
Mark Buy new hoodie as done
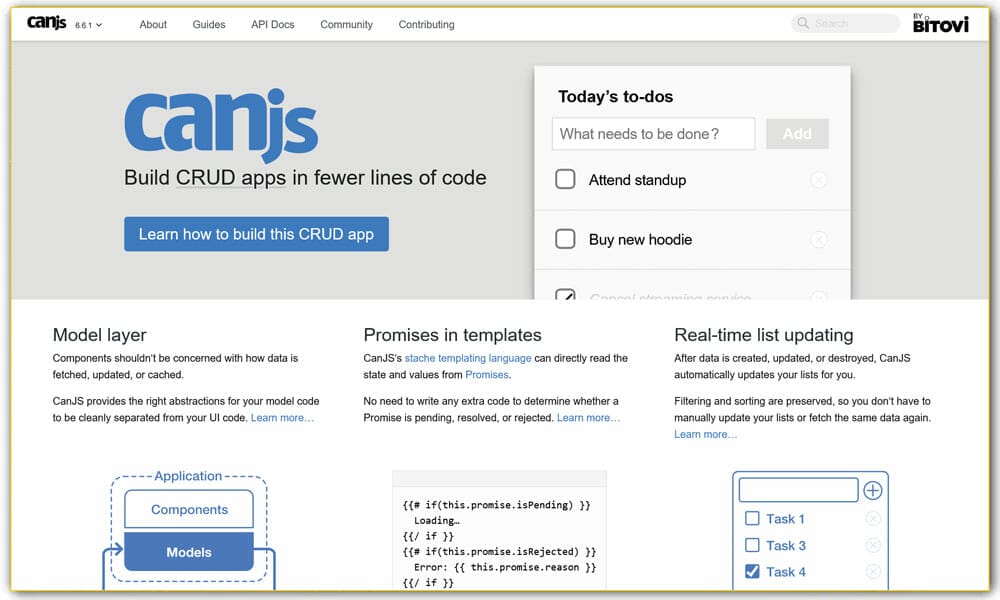[565, 239]
